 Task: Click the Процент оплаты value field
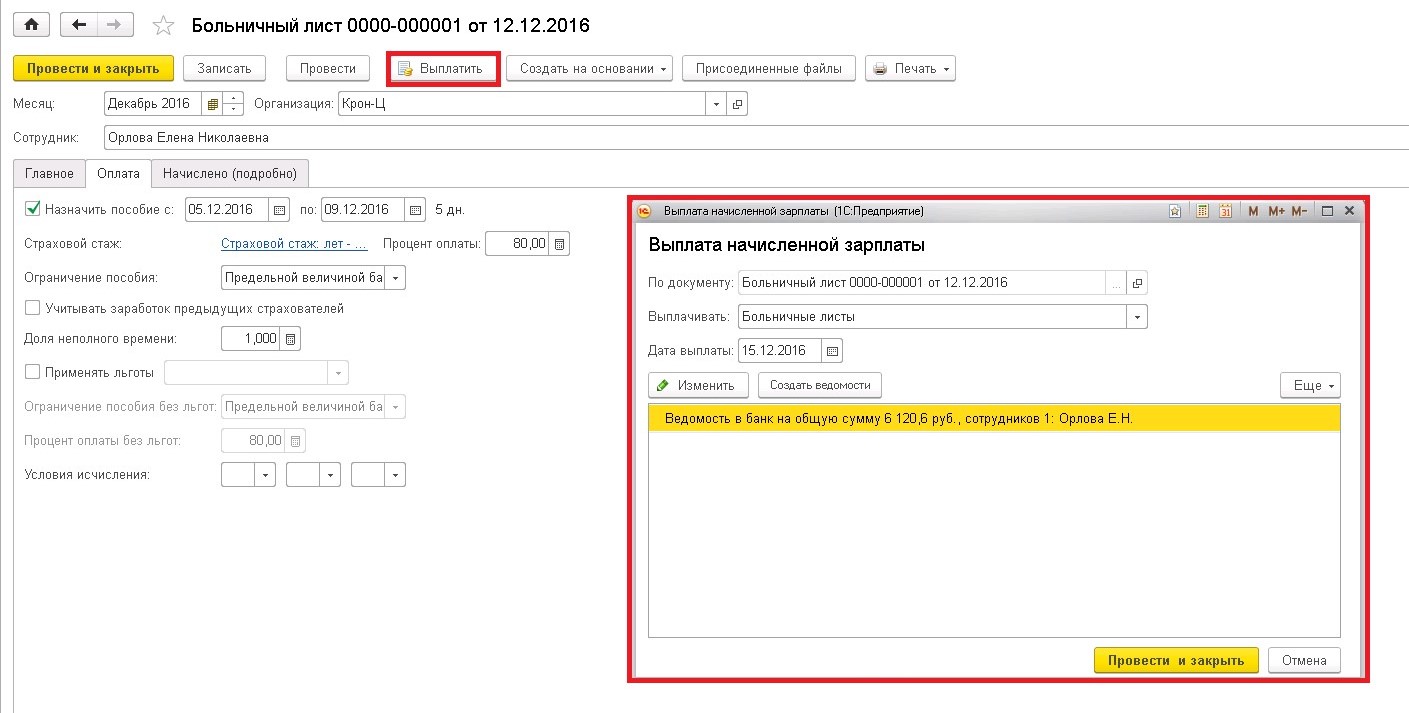point(517,243)
